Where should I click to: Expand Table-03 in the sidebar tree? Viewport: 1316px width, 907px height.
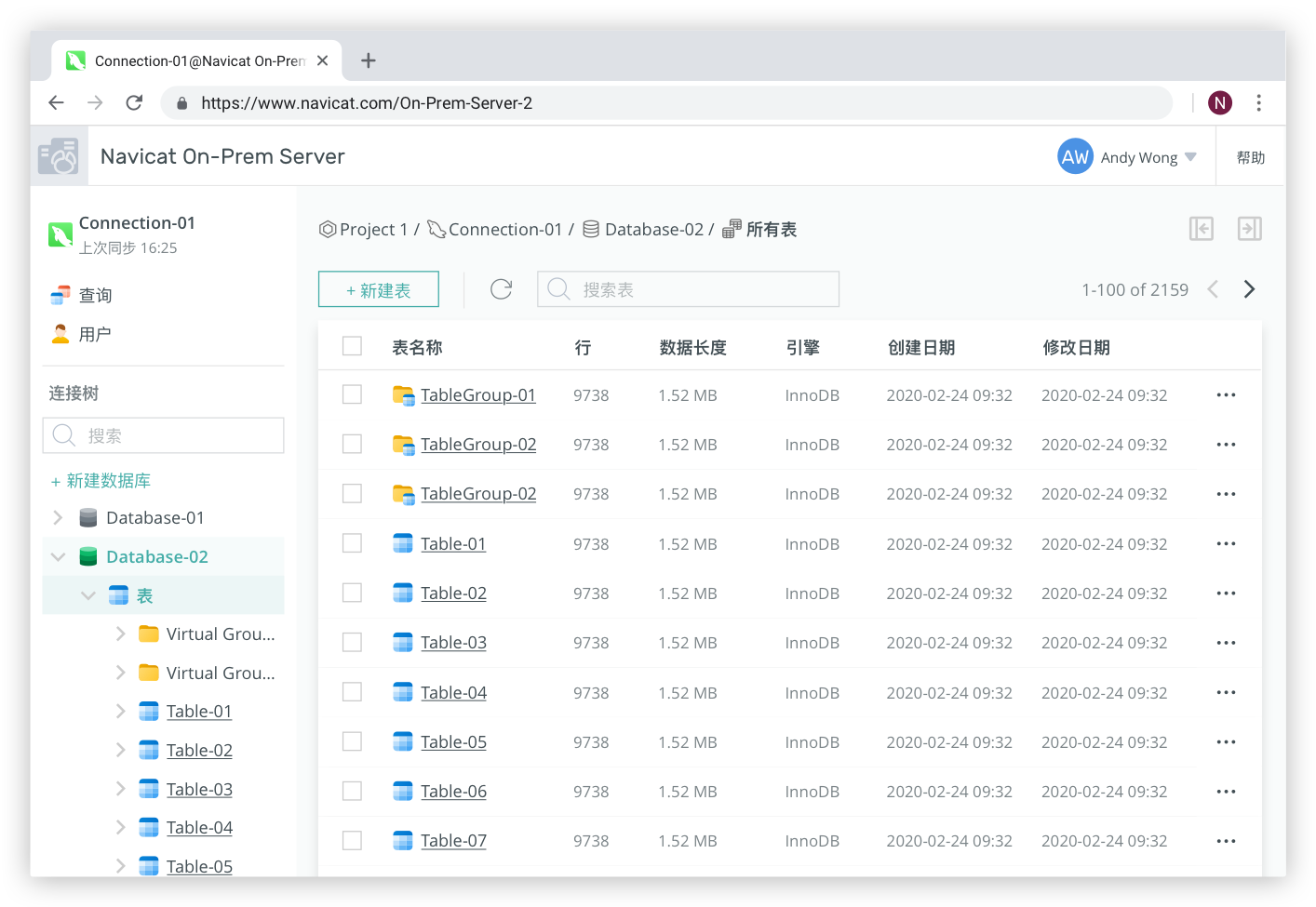tap(120, 789)
